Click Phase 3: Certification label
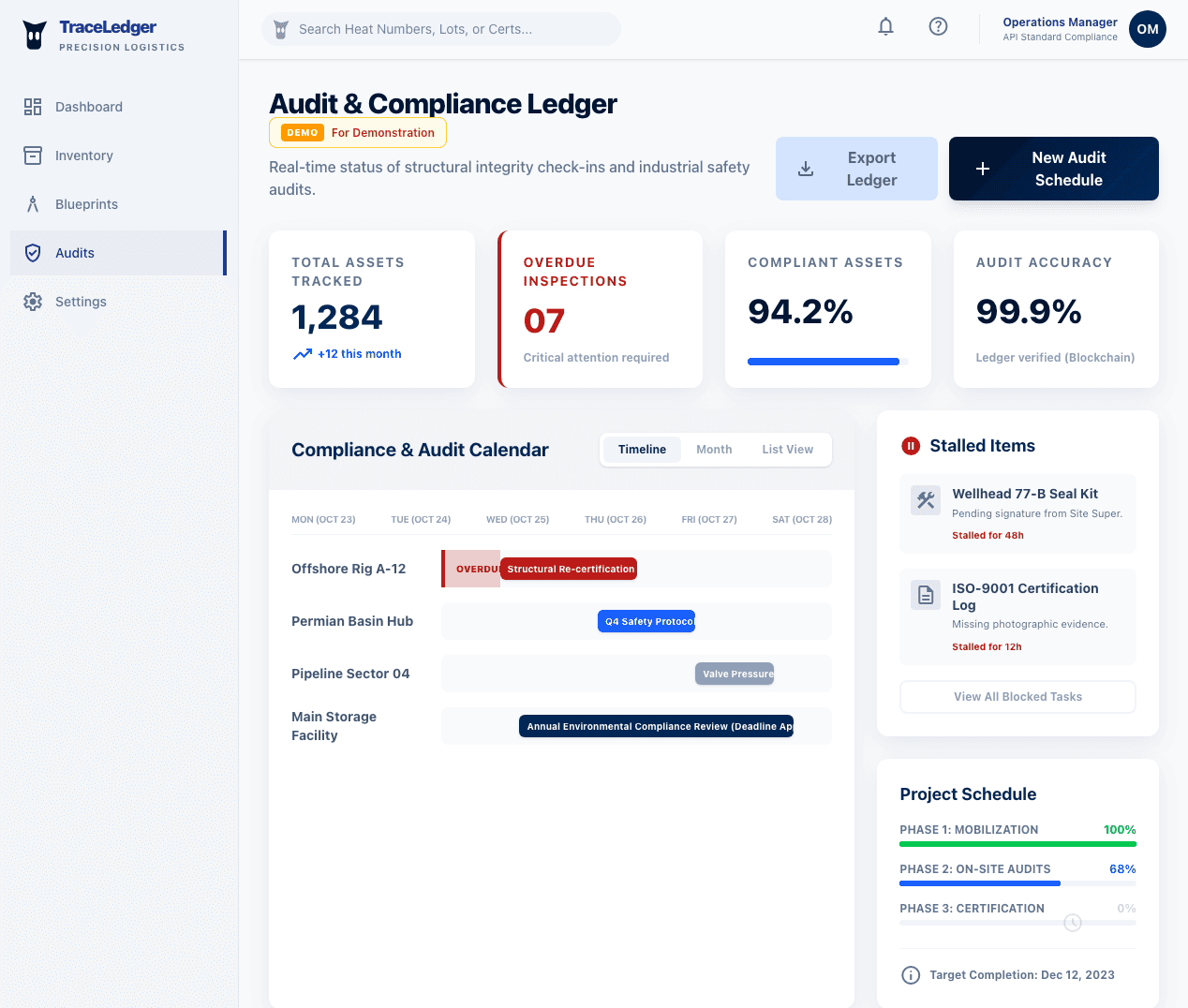The image size is (1188, 1008). click(972, 909)
